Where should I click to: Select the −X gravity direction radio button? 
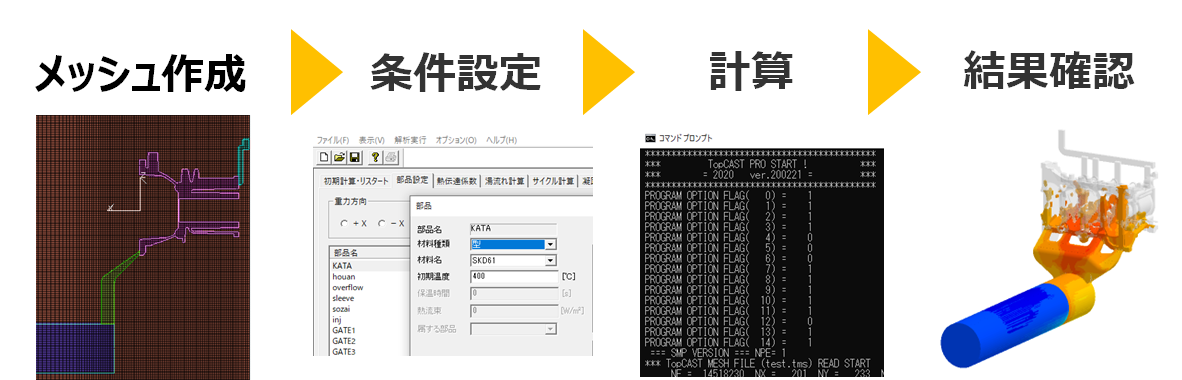click(x=381, y=223)
